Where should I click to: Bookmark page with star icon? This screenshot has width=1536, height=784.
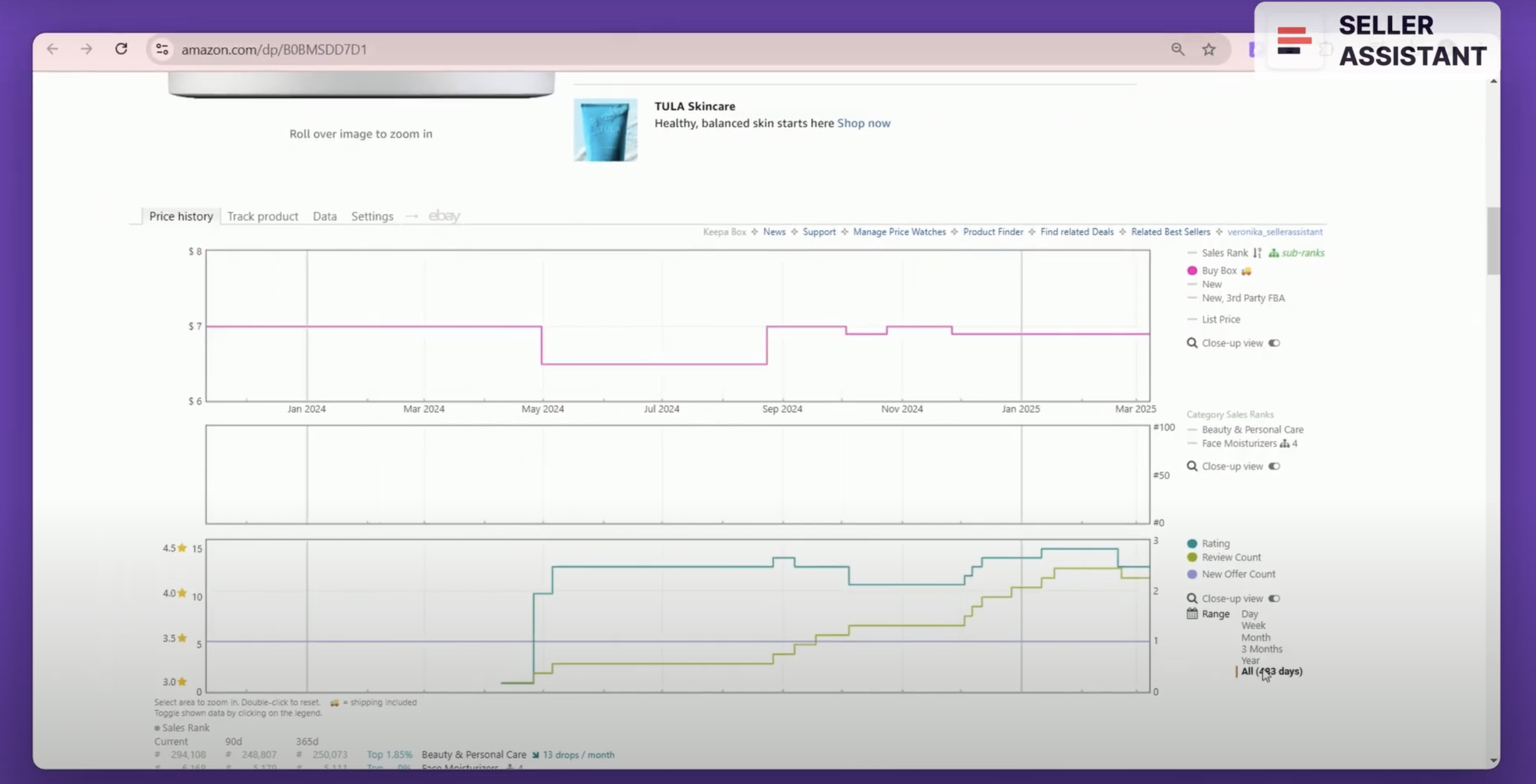1209,49
